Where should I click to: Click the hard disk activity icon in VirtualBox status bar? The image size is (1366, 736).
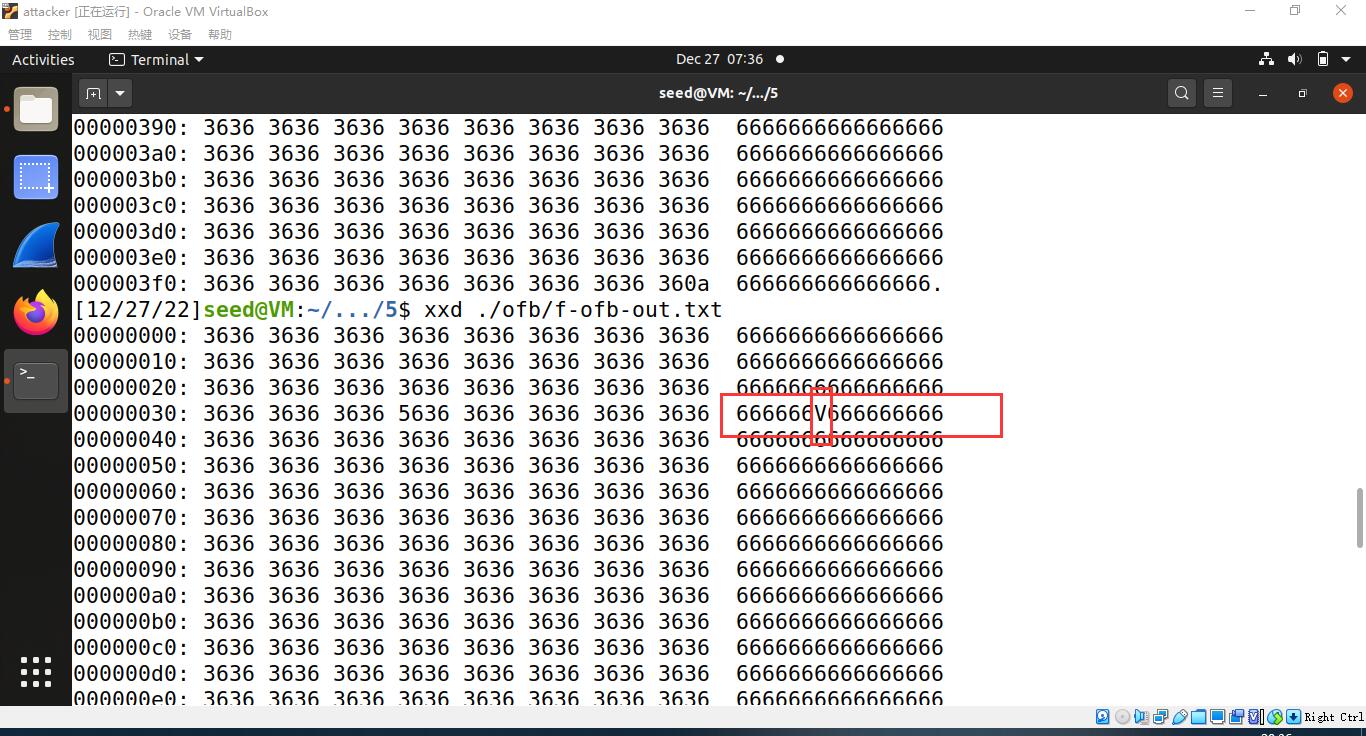[x=1102, y=717]
